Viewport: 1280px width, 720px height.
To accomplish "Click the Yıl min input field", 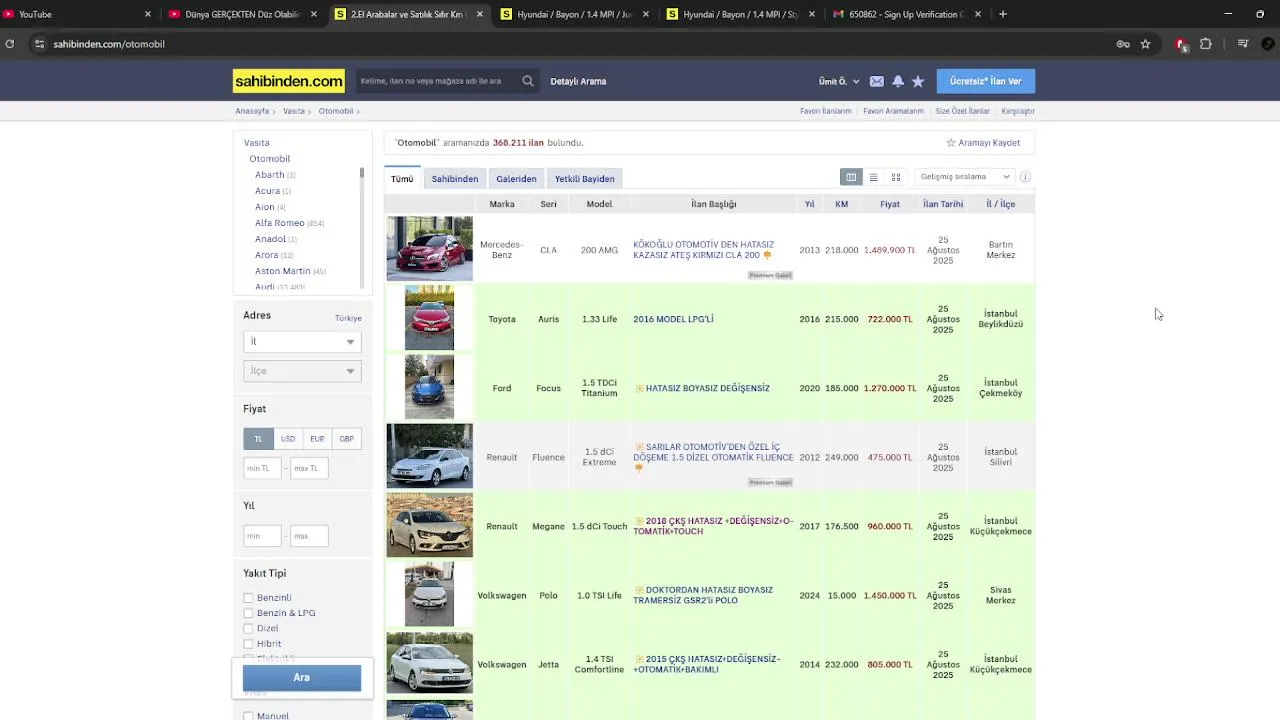I will (262, 536).
